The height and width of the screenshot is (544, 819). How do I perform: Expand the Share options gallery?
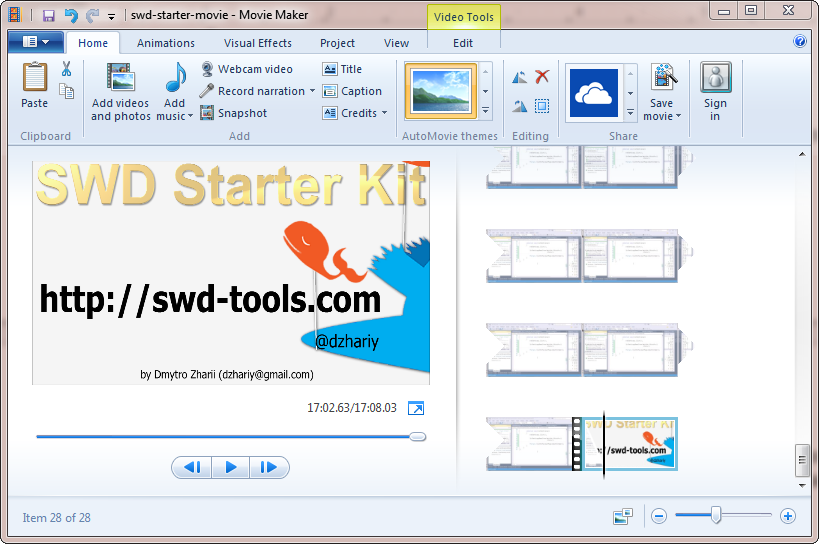630,112
